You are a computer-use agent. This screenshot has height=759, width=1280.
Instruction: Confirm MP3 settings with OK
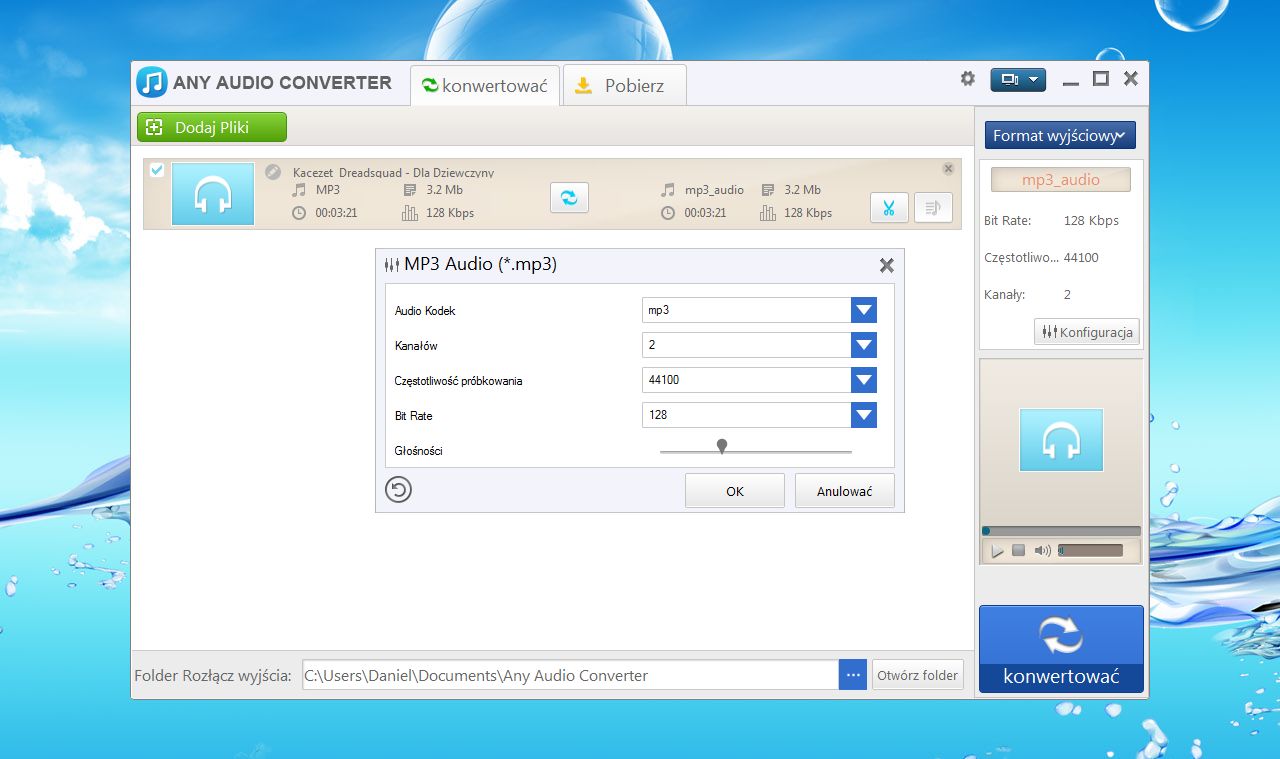(735, 491)
